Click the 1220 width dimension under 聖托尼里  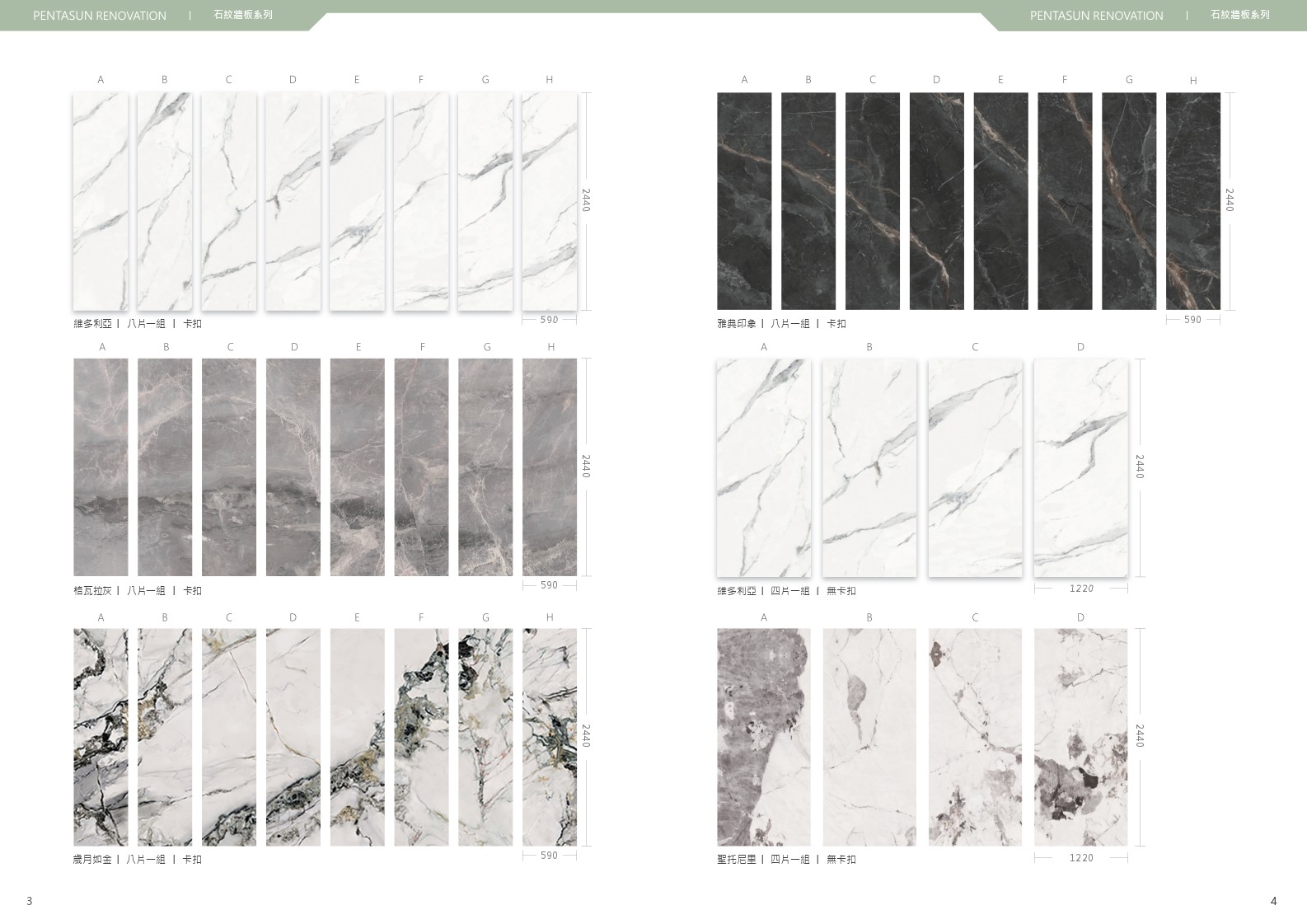tap(1080, 858)
